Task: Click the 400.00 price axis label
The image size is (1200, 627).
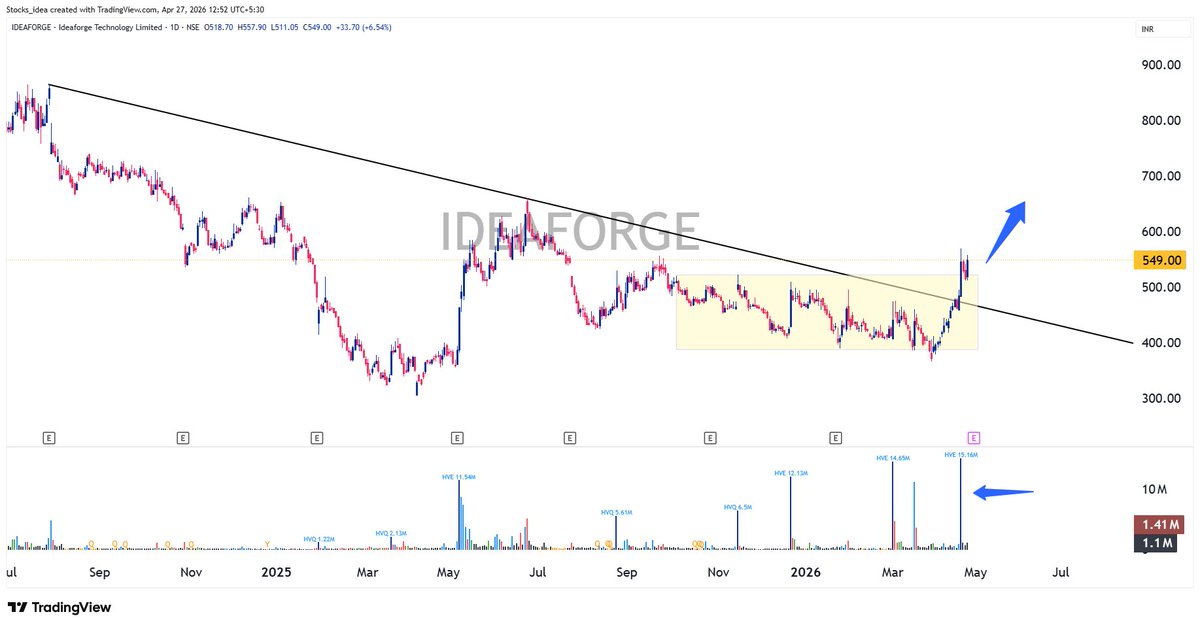Action: pos(1160,343)
